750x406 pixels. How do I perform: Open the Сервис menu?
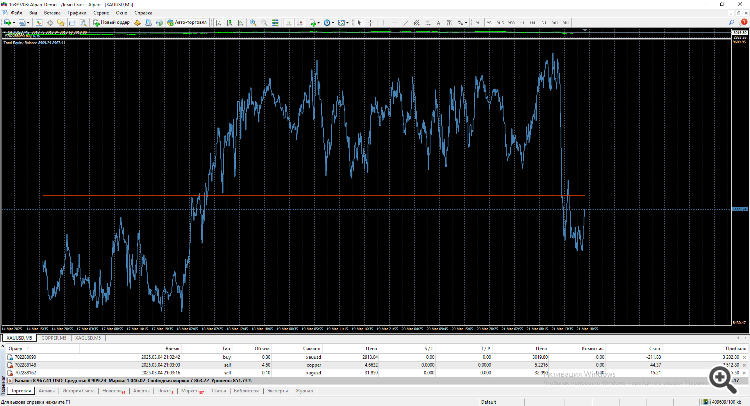pyautogui.click(x=101, y=13)
